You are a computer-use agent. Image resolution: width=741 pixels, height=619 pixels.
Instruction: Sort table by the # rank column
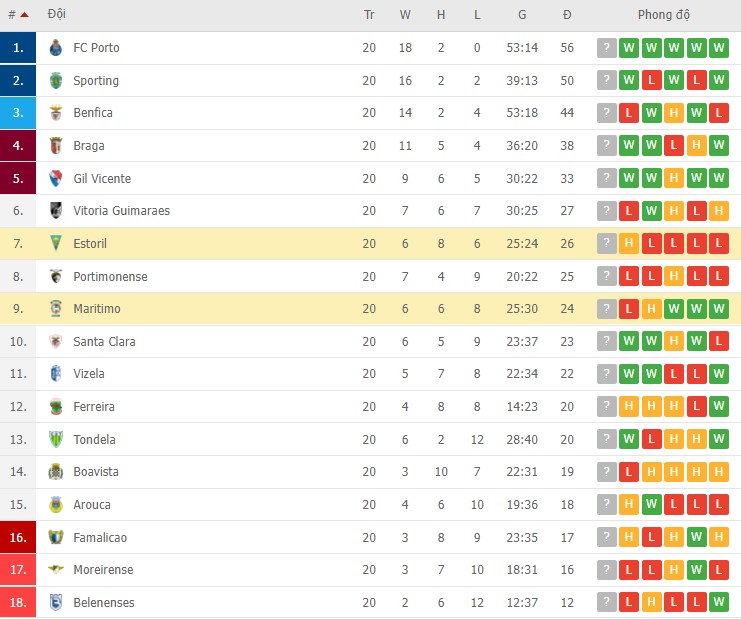pos(17,15)
